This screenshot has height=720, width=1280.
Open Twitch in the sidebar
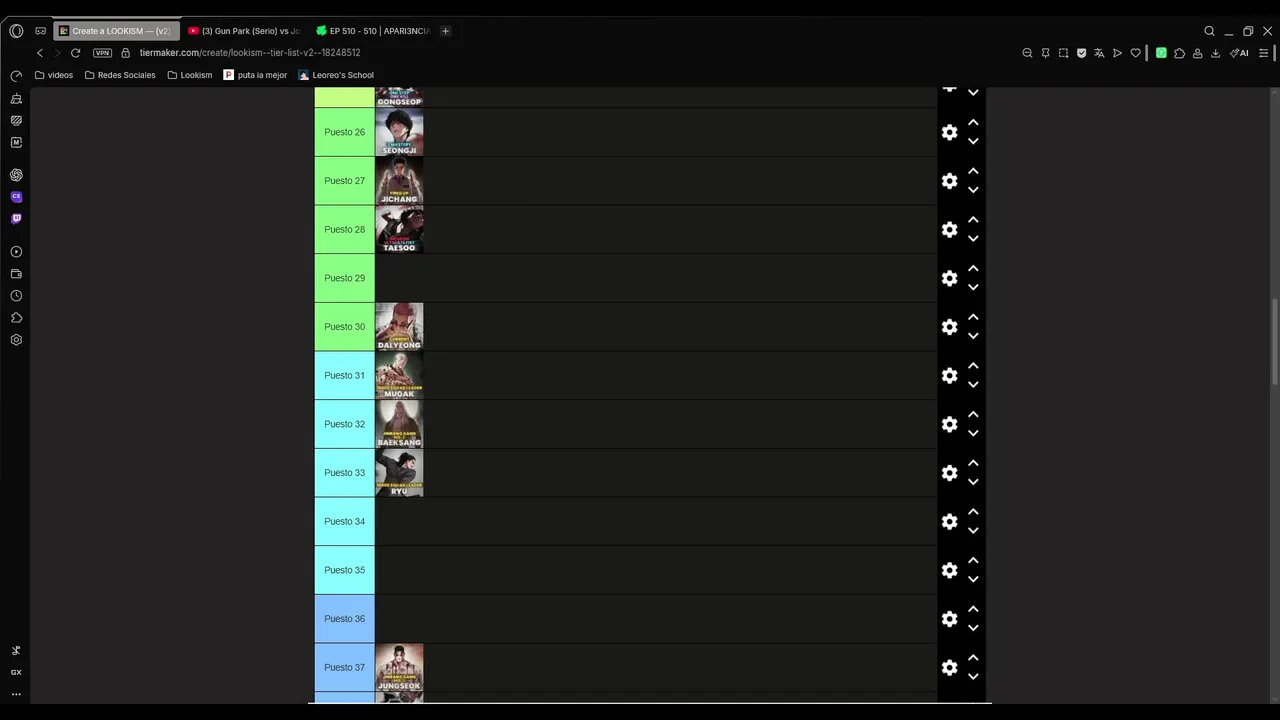(16, 219)
